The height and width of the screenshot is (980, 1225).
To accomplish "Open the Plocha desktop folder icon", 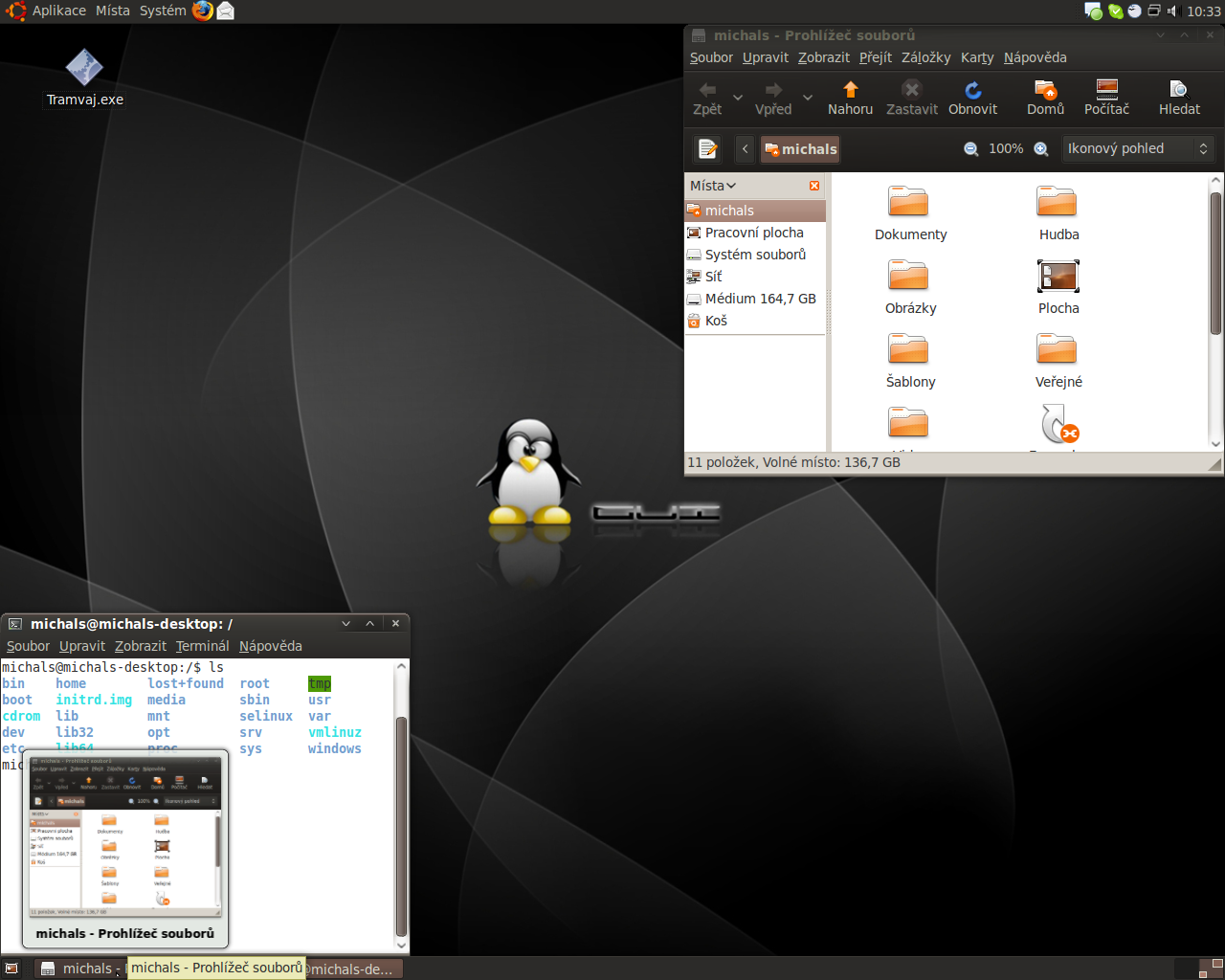I will coord(1058,276).
